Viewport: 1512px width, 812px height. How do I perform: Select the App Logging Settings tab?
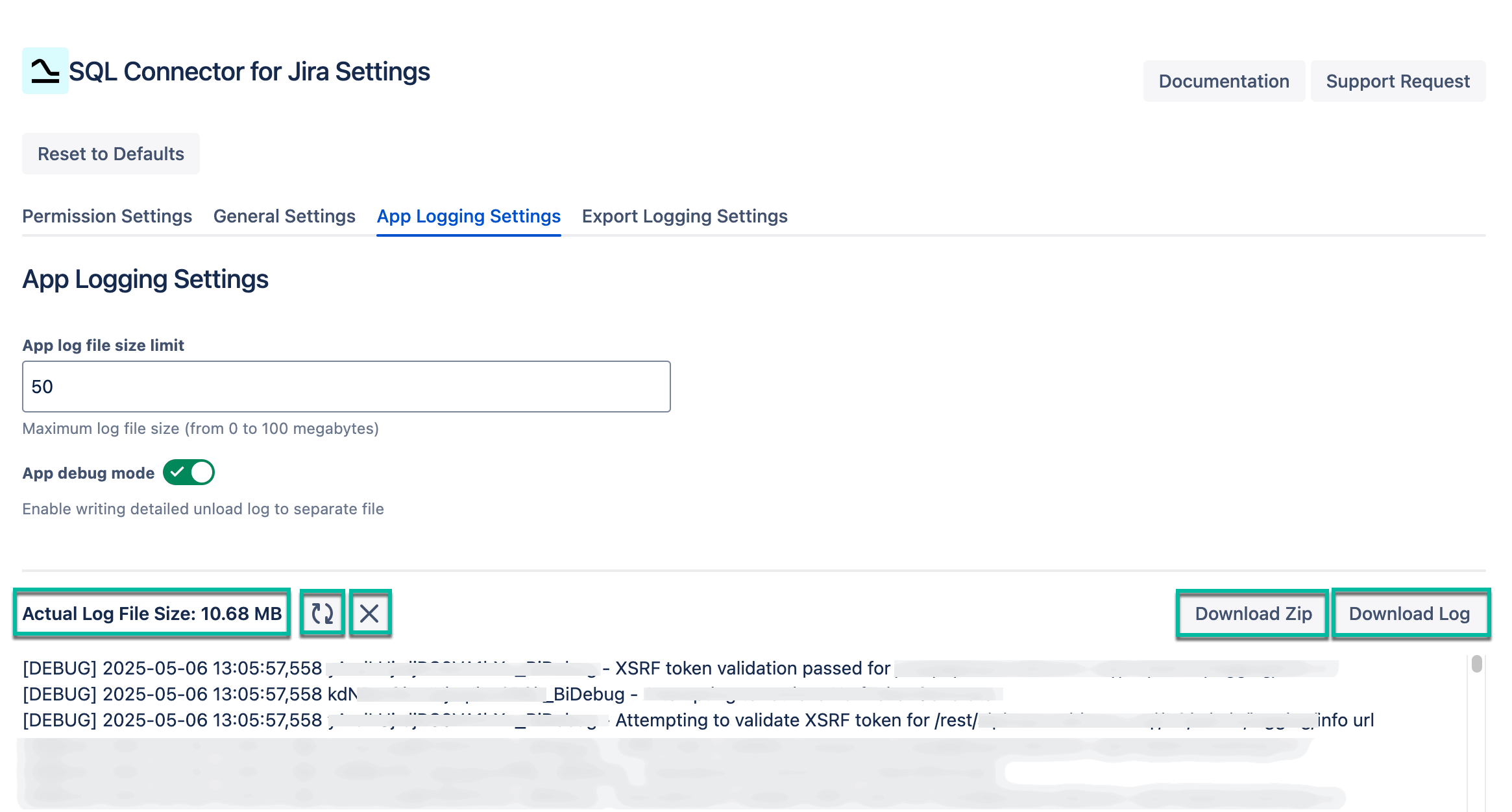469,216
